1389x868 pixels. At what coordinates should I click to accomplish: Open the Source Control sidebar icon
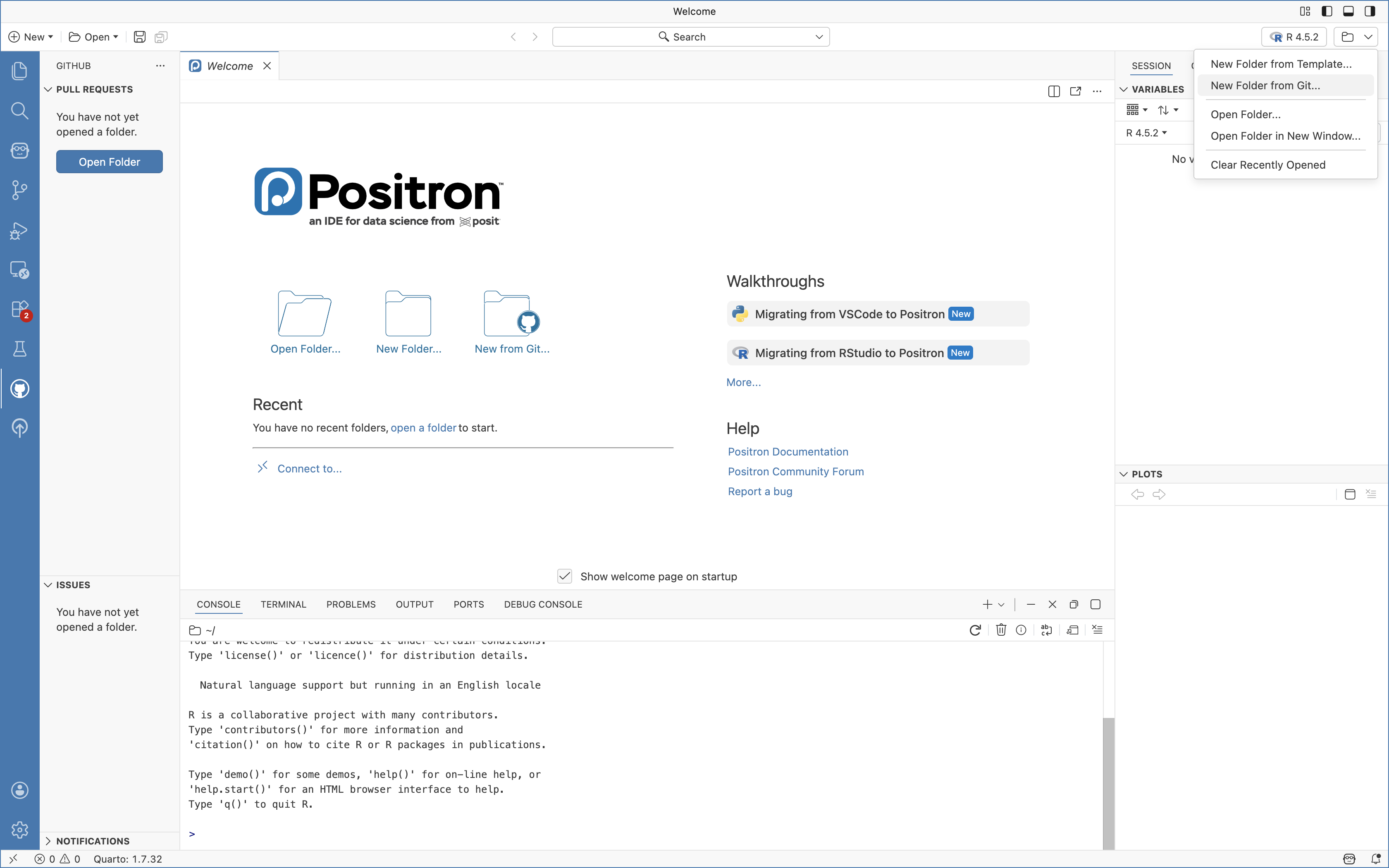tap(19, 190)
